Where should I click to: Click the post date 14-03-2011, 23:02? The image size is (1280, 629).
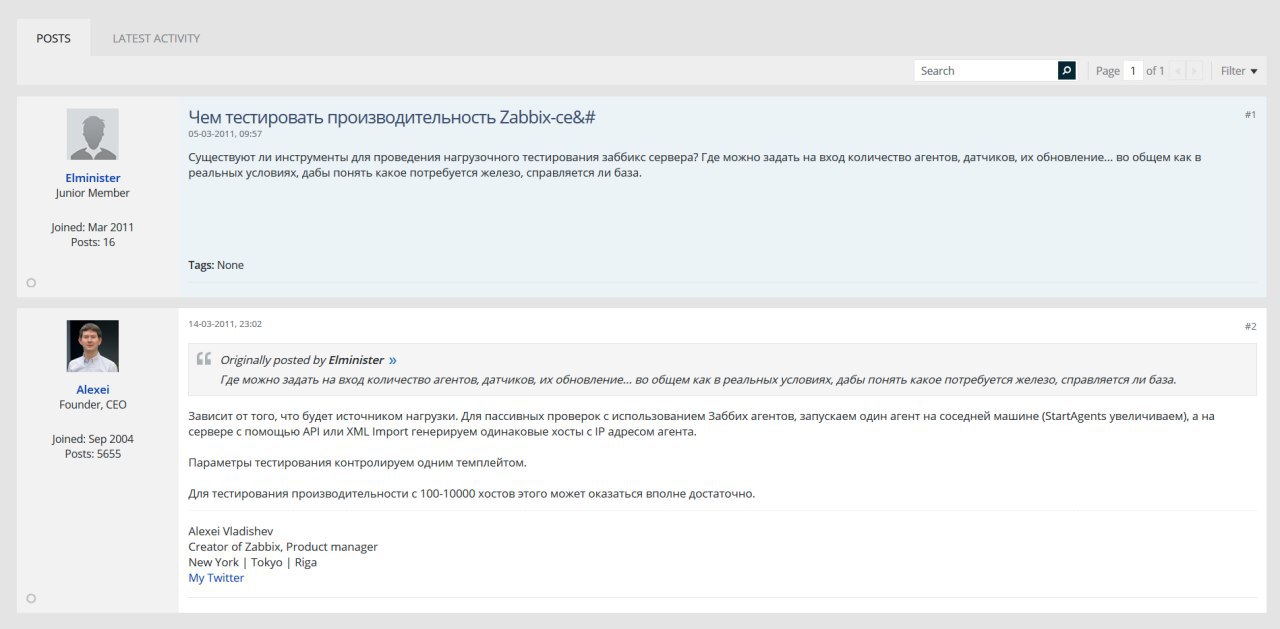pos(225,324)
